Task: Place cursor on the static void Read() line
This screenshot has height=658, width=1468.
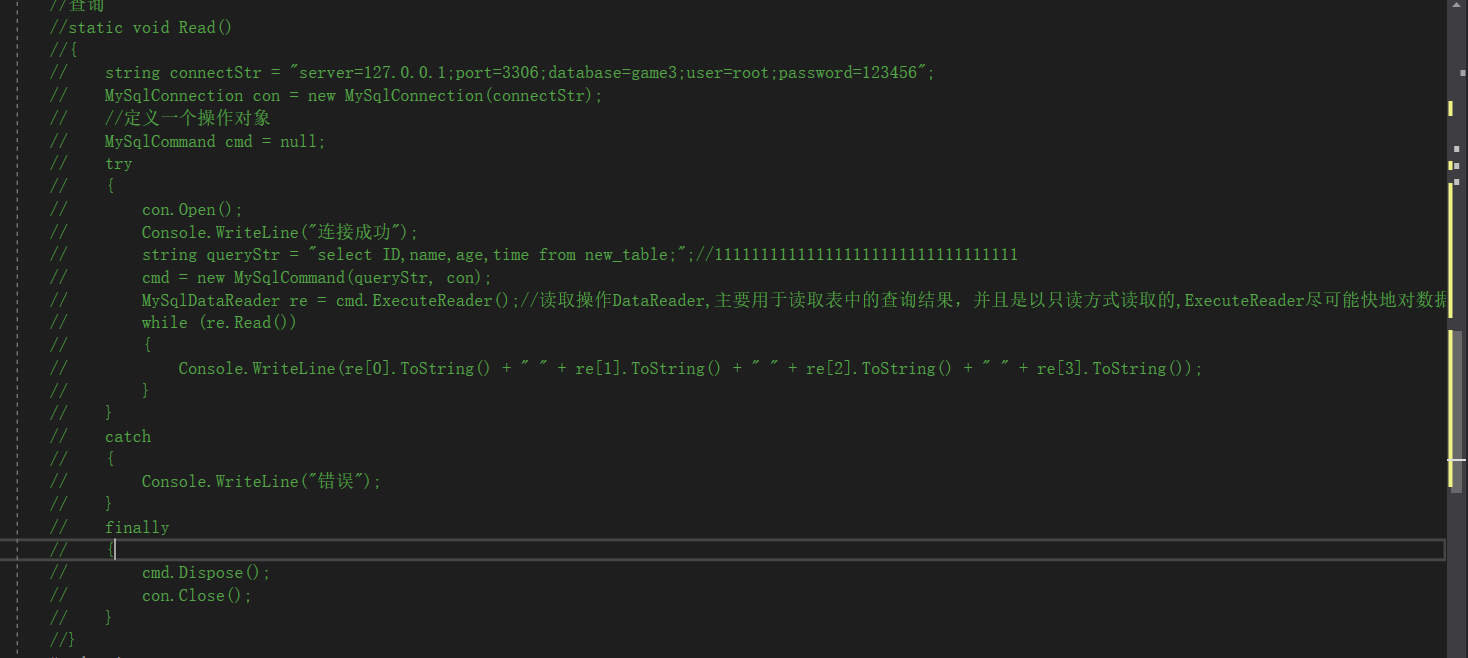Action: pyautogui.click(x=141, y=27)
